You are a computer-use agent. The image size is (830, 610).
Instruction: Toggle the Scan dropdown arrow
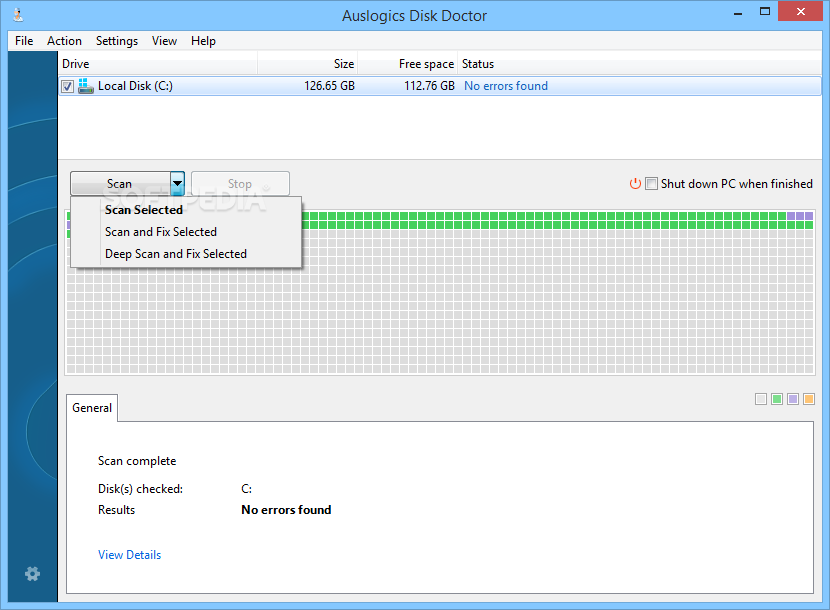click(177, 184)
